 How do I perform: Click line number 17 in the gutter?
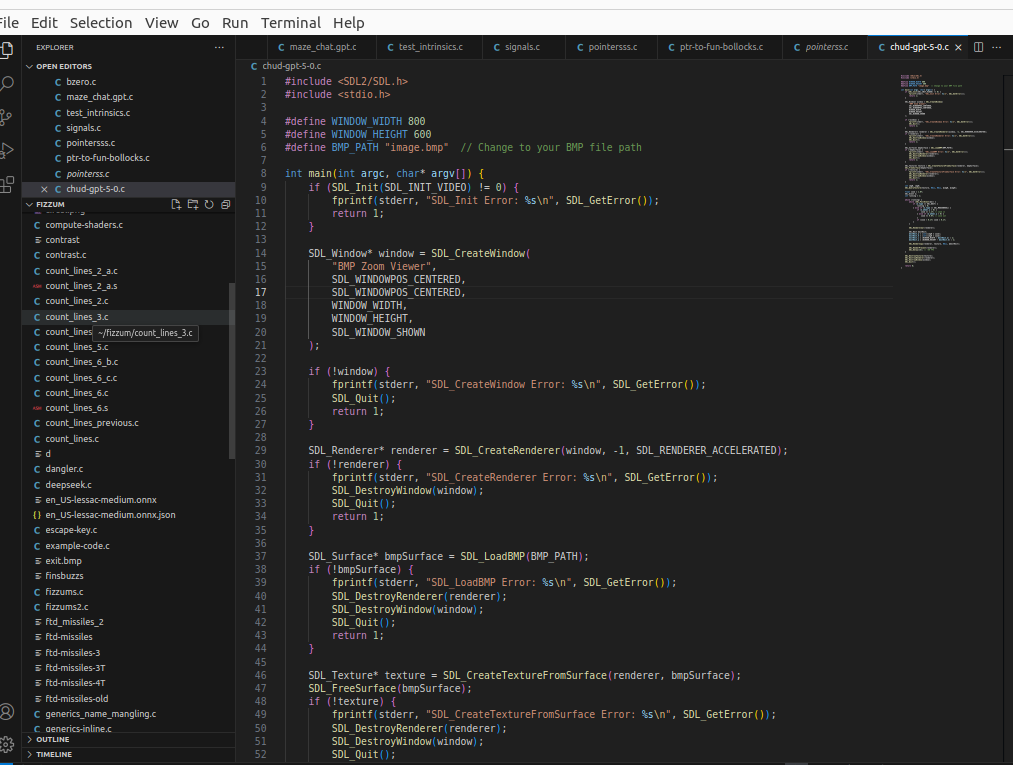pos(260,293)
